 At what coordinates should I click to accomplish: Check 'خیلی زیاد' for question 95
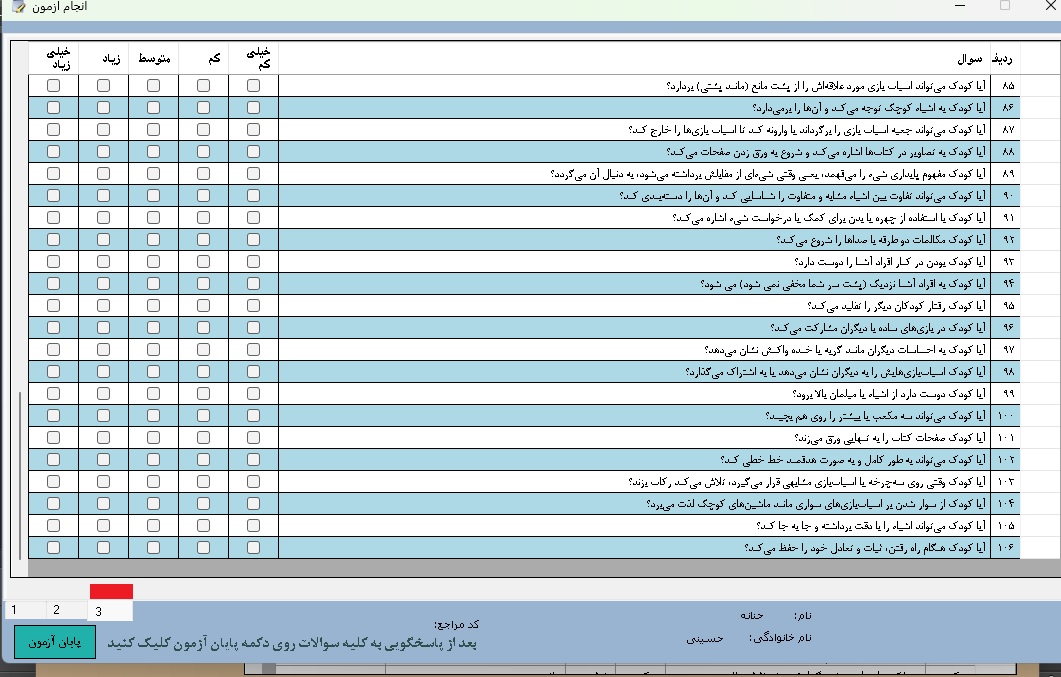pyautogui.click(x=54, y=306)
